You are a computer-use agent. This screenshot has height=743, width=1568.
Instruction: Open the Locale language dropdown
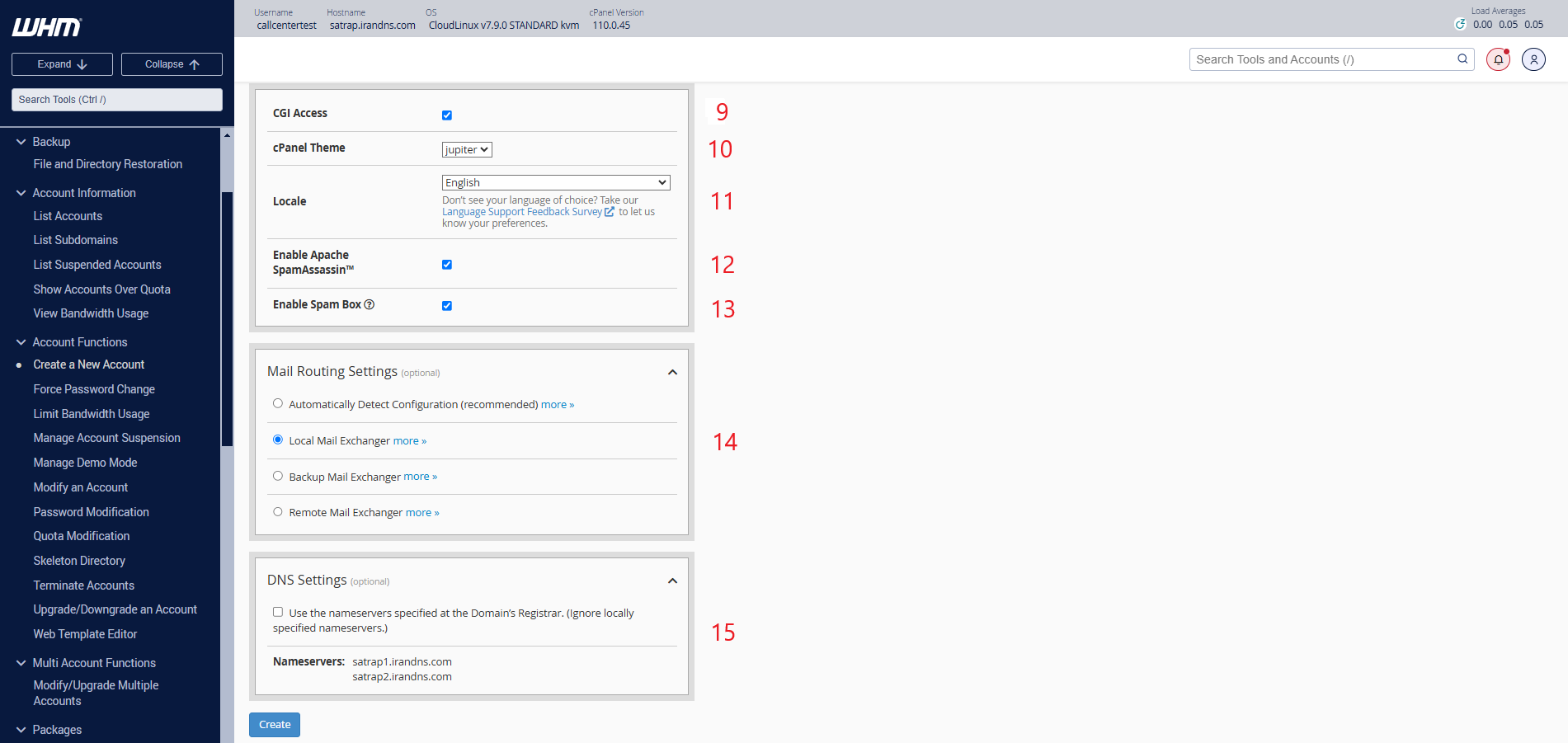[555, 182]
